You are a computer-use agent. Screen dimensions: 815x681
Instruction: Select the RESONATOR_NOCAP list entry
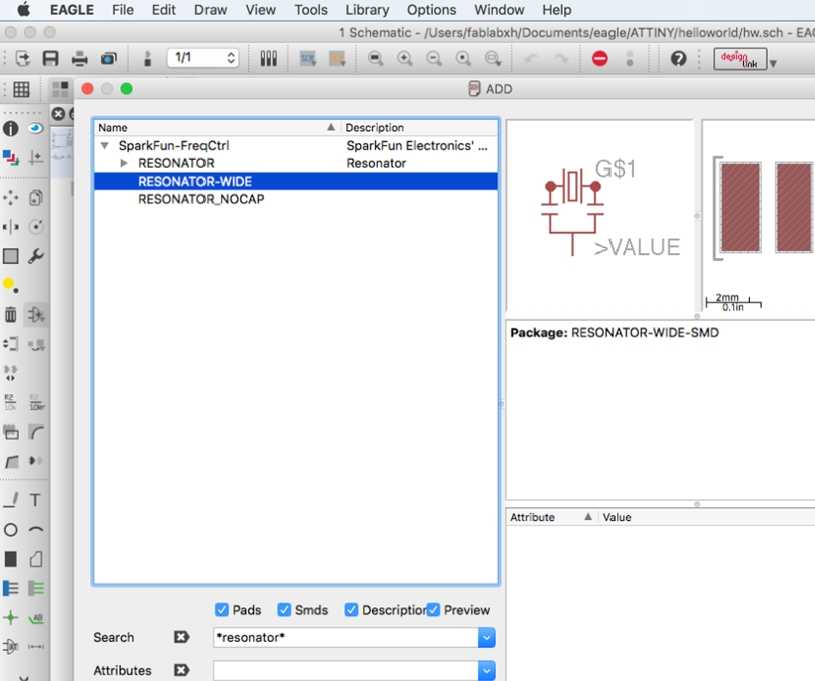point(201,199)
